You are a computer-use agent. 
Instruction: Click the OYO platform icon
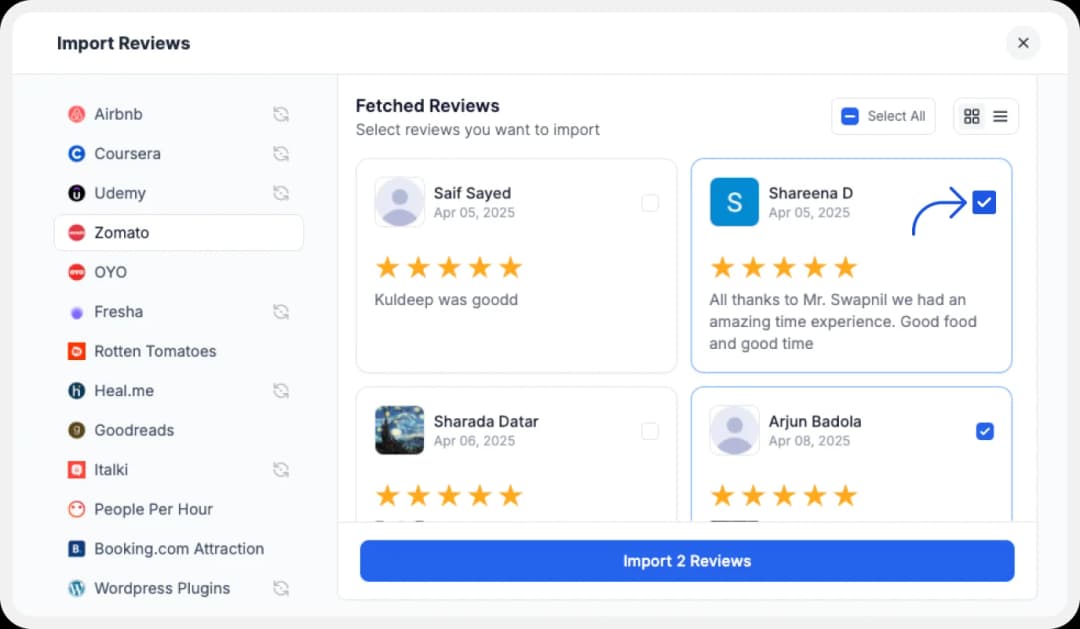[x=74, y=272]
